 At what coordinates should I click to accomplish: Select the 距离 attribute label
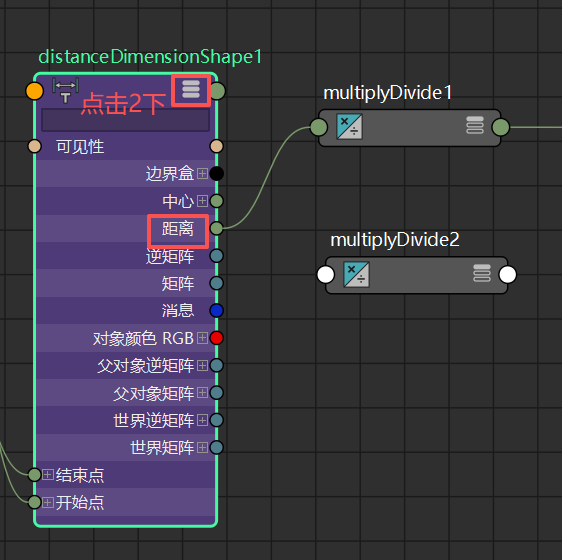(x=178, y=229)
